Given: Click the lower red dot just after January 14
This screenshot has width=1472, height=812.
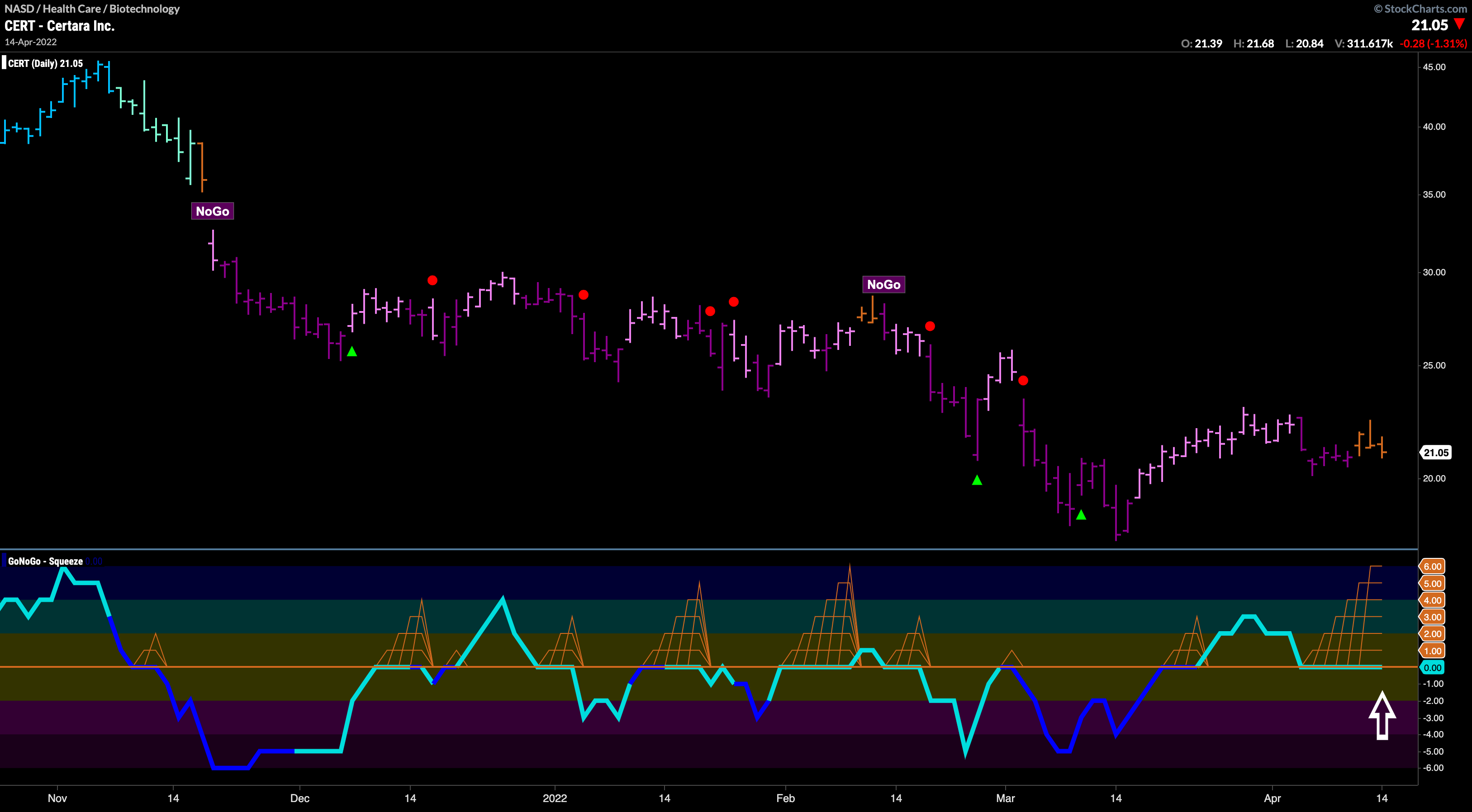Looking at the screenshot, I should coord(710,311).
